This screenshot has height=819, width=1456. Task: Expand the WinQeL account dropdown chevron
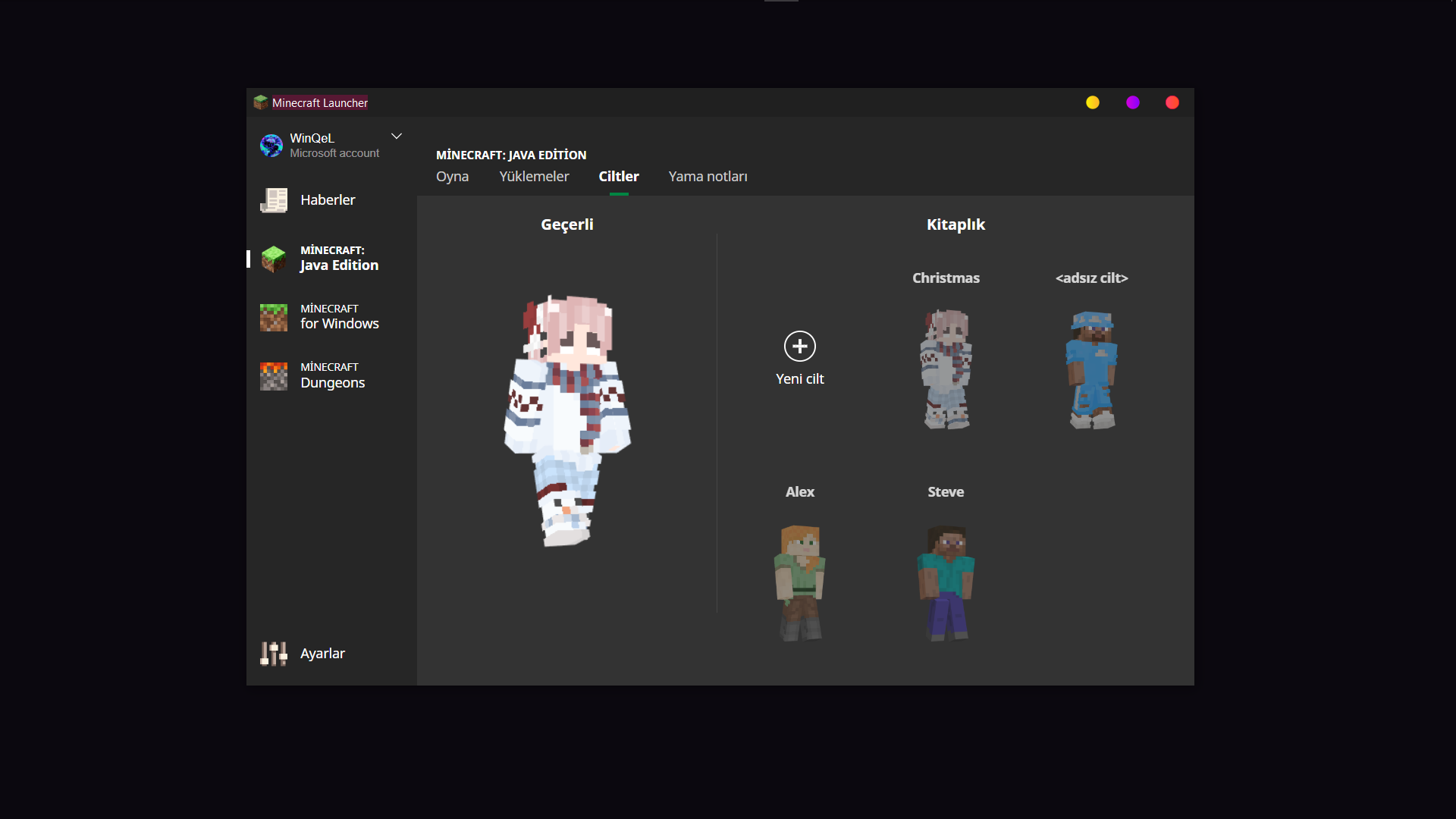coord(396,136)
